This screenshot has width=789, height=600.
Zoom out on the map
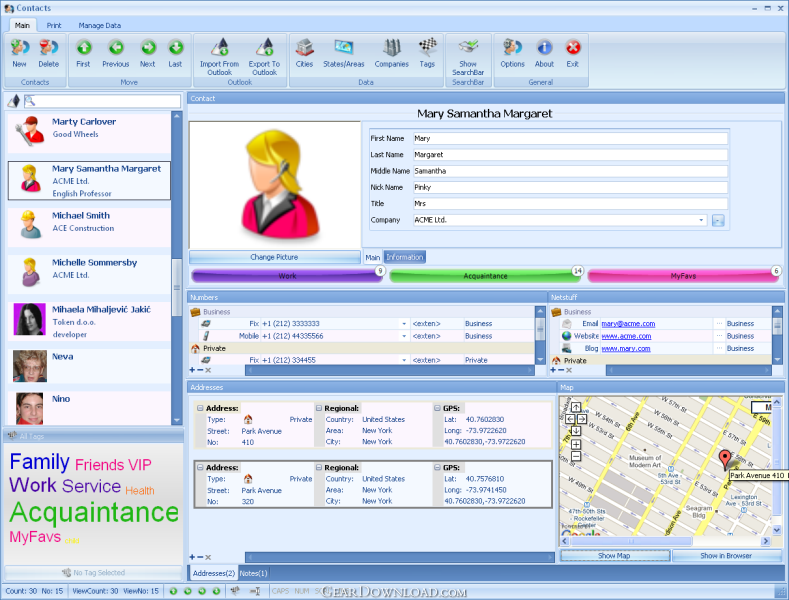(x=576, y=457)
